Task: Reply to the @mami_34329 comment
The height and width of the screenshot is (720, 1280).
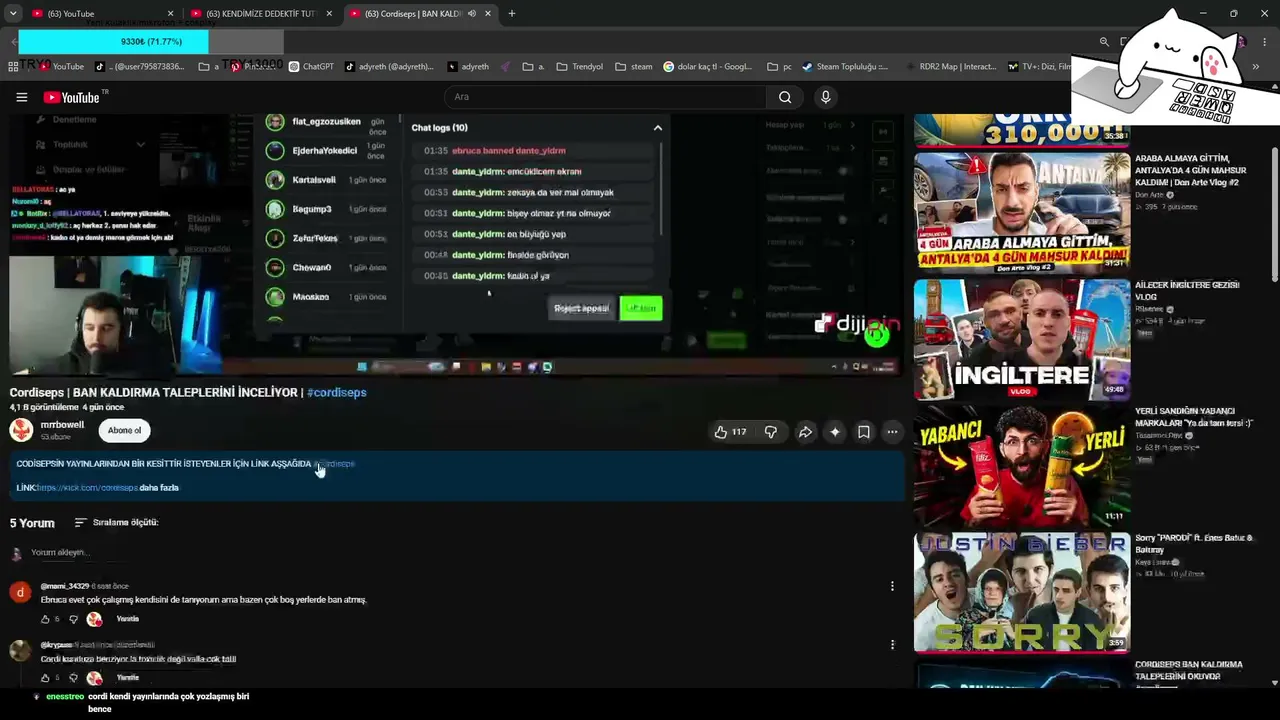Action: tap(127, 619)
